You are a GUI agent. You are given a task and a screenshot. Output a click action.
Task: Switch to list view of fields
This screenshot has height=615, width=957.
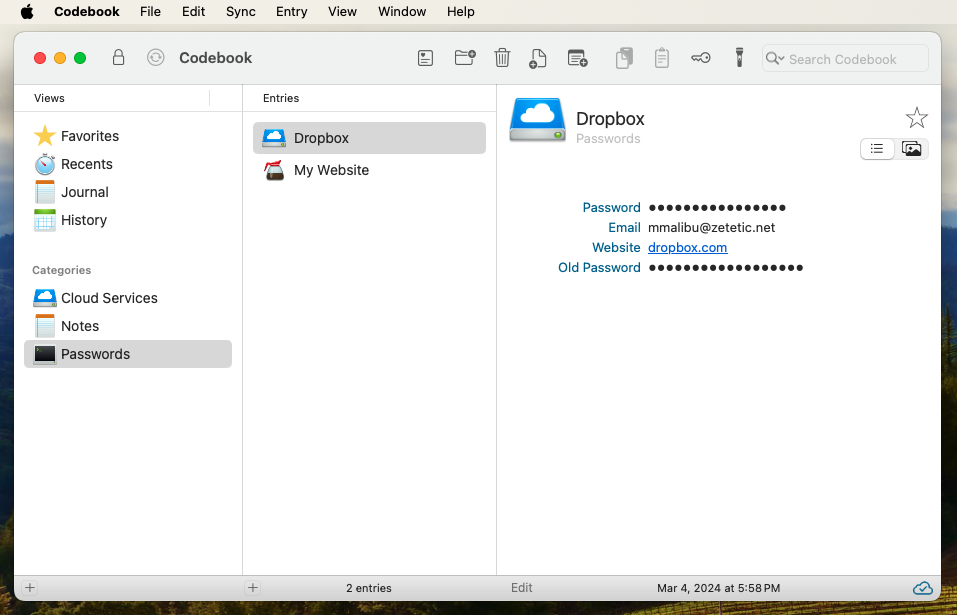877,148
